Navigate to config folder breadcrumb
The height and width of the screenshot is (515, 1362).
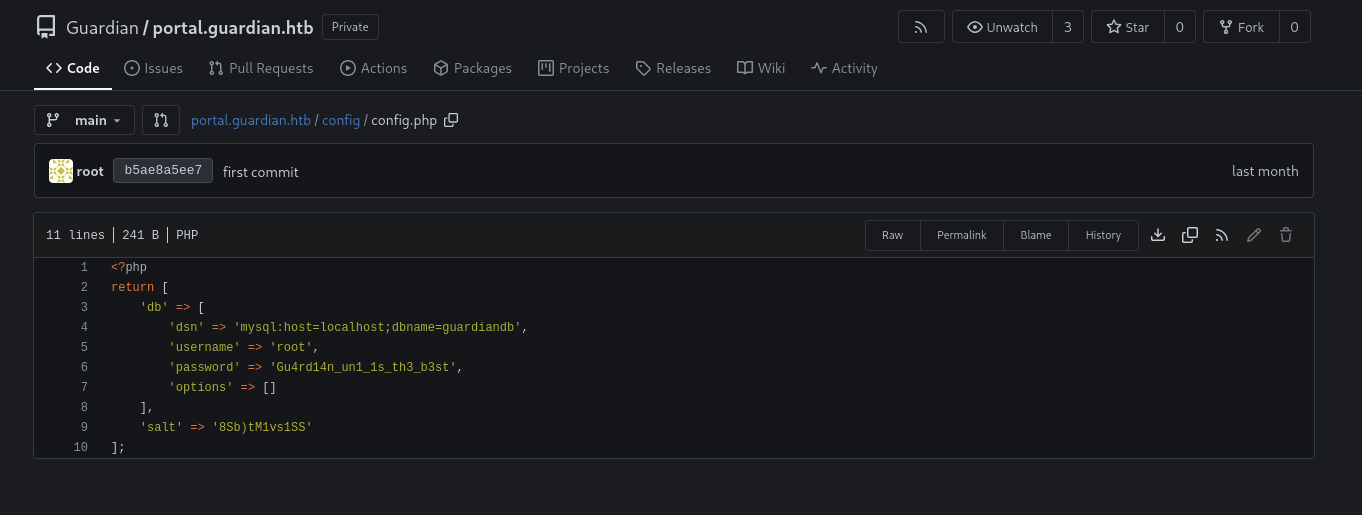click(x=341, y=120)
